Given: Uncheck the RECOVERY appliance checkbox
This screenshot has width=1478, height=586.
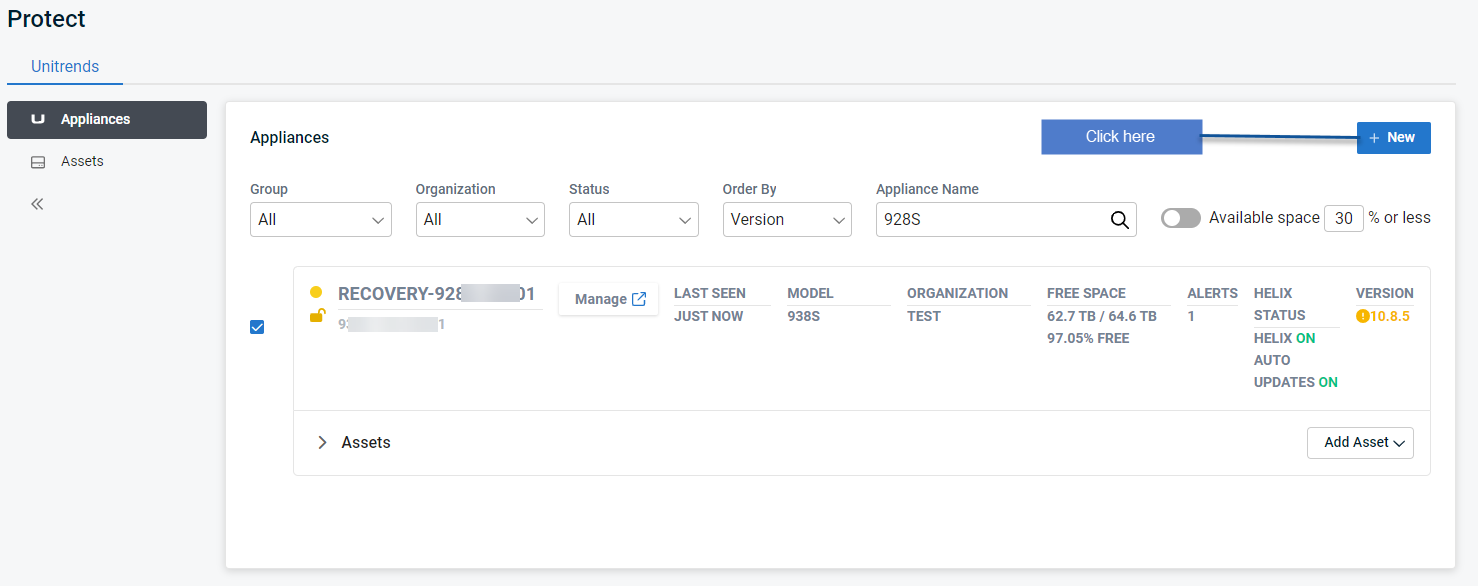Looking at the screenshot, I should (x=257, y=327).
